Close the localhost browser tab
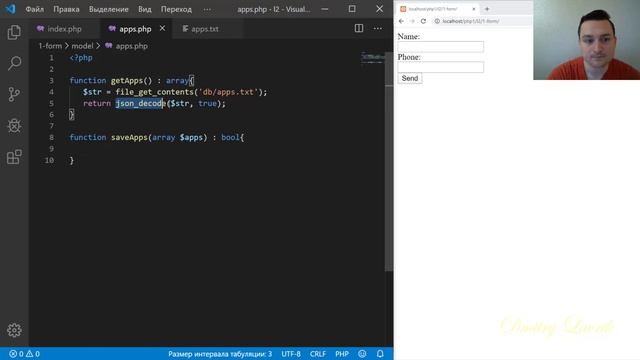Screen dimensions: 640x360 [x=474, y=9]
